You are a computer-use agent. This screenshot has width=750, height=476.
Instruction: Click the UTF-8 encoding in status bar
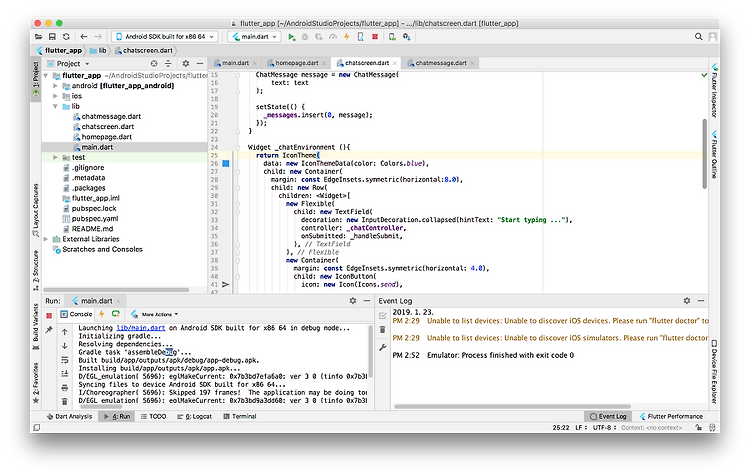pos(604,428)
